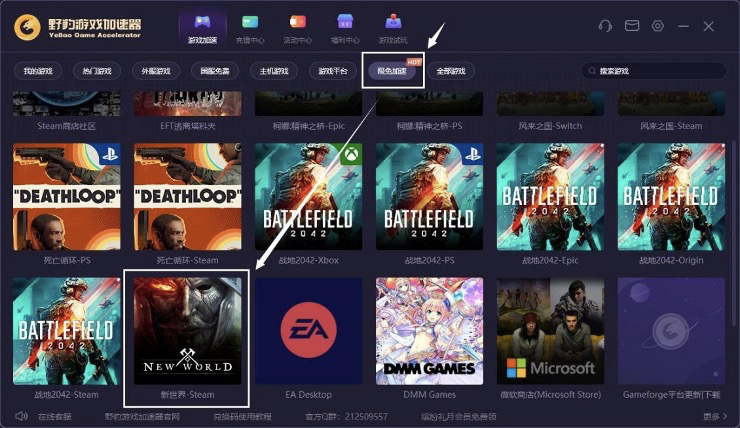
Task: Click the headset customer support icon
Action: (x=605, y=26)
